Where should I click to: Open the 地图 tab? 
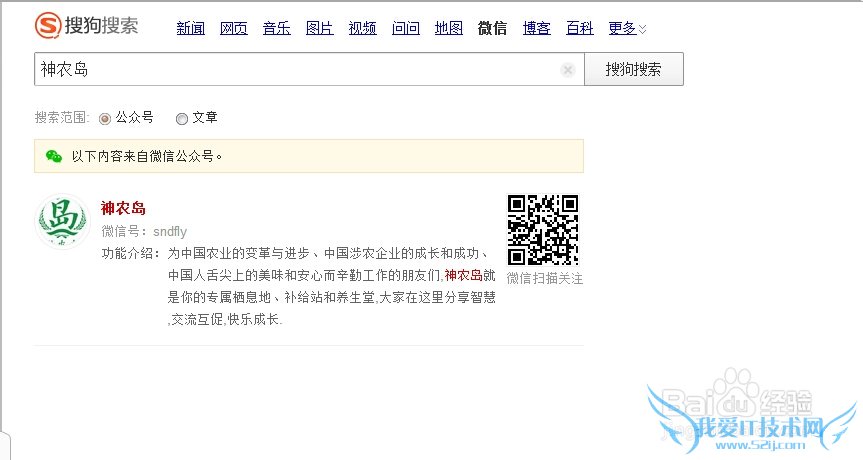click(449, 28)
